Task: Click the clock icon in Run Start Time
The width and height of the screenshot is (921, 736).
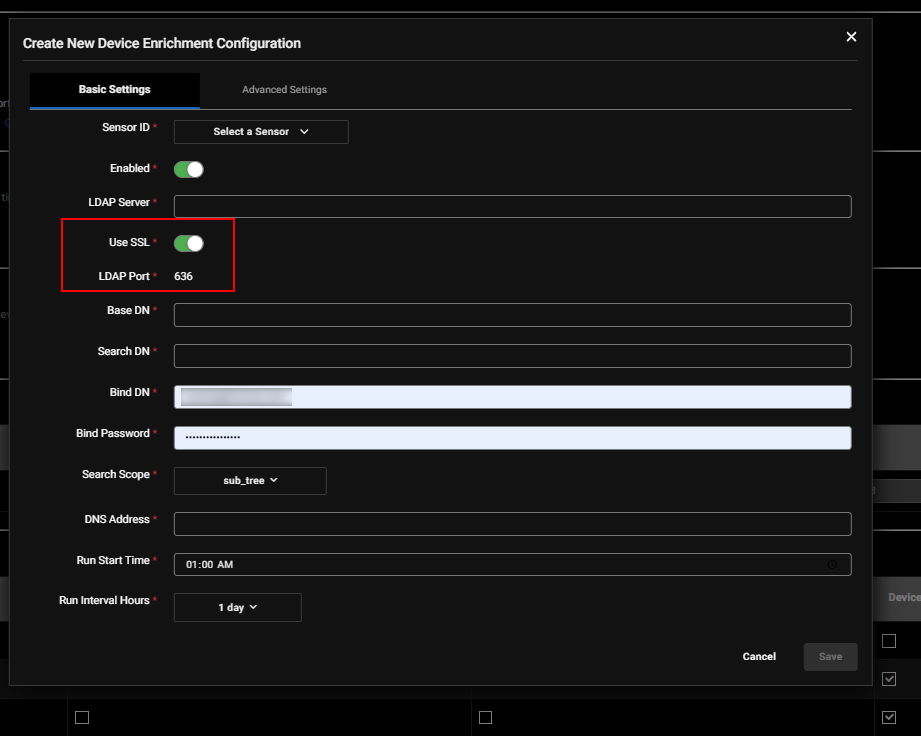Action: point(832,565)
